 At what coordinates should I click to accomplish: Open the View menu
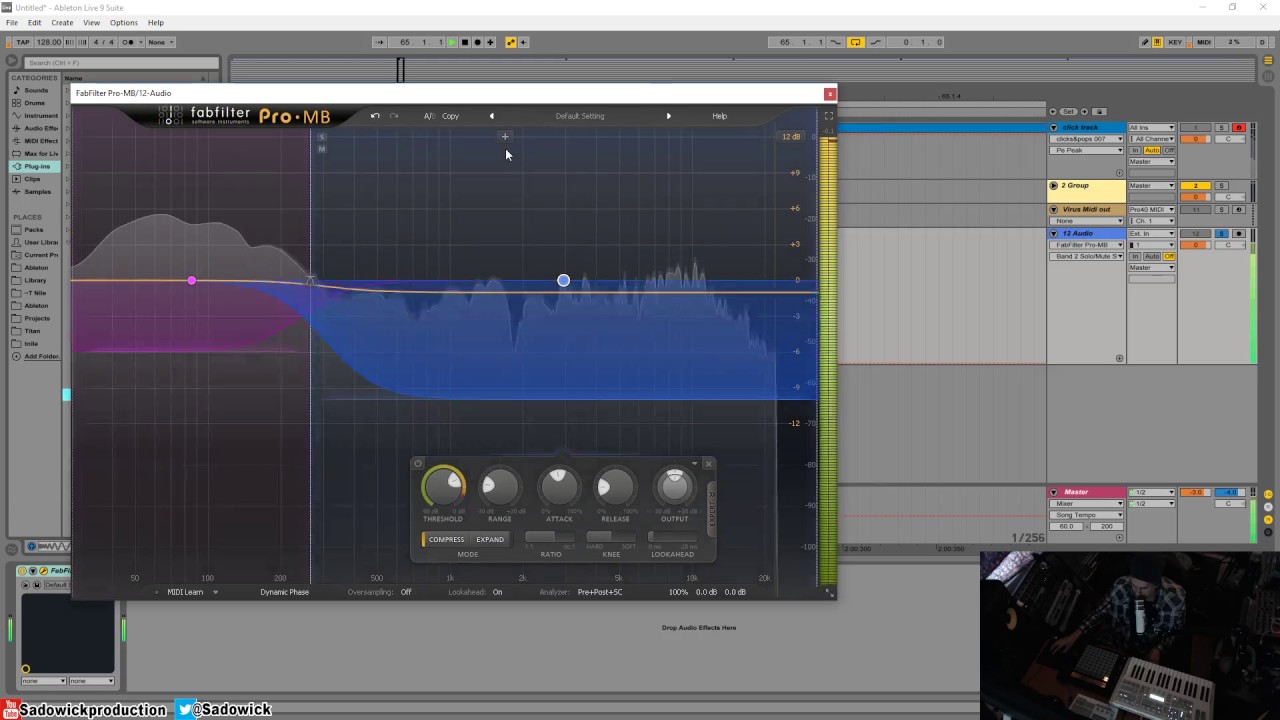[91, 22]
